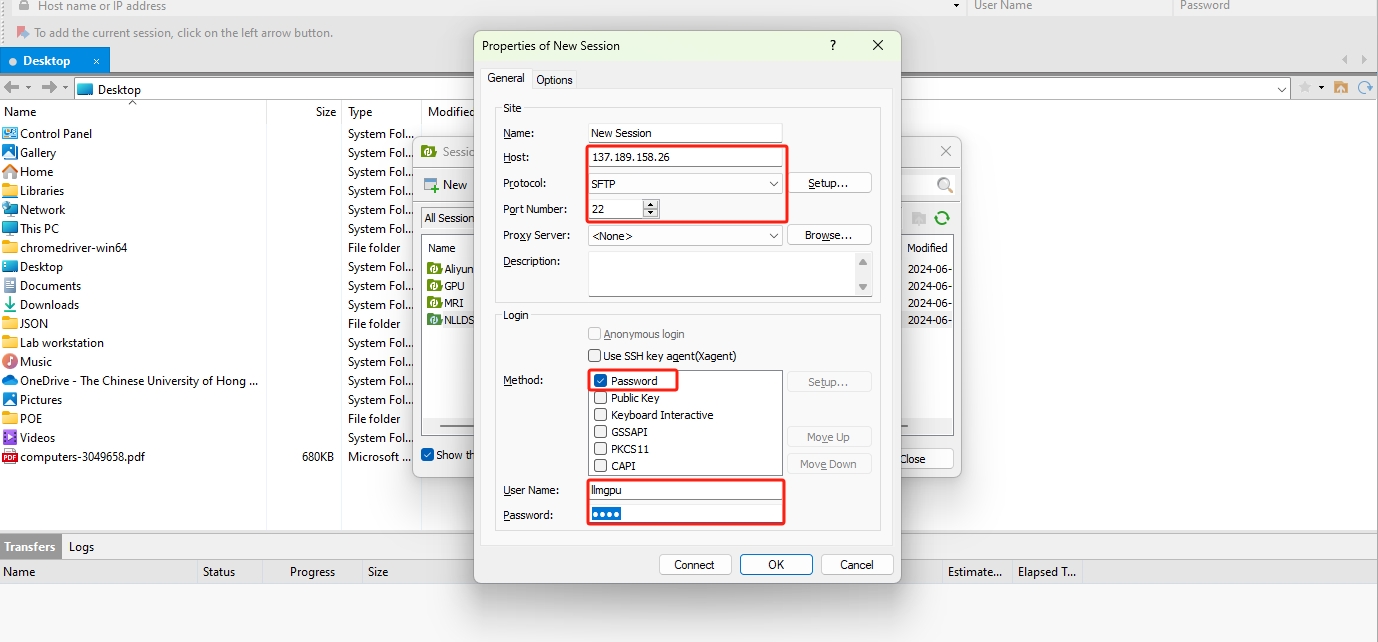Click the magnifier search icon in Sessions dialog
This screenshot has width=1378, height=642.
[944, 185]
